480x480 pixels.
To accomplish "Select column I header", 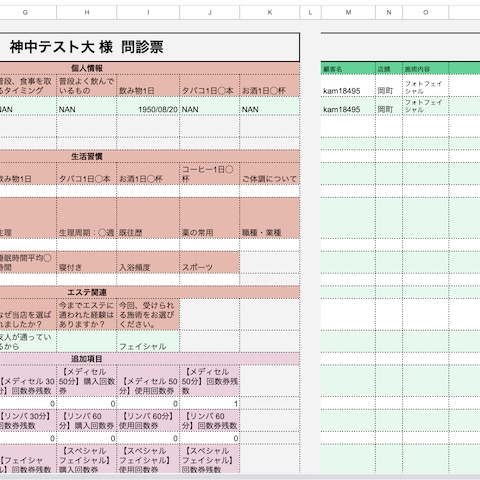I will [x=148, y=12].
